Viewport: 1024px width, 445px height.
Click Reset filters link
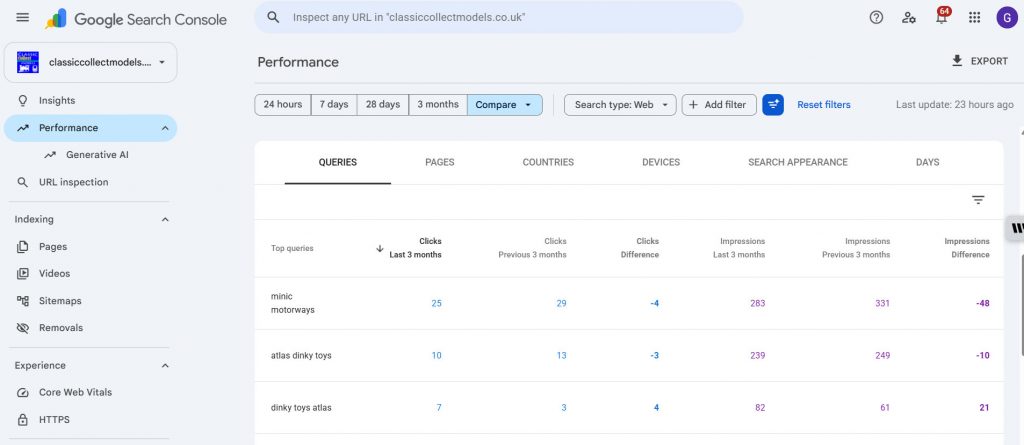(x=824, y=105)
